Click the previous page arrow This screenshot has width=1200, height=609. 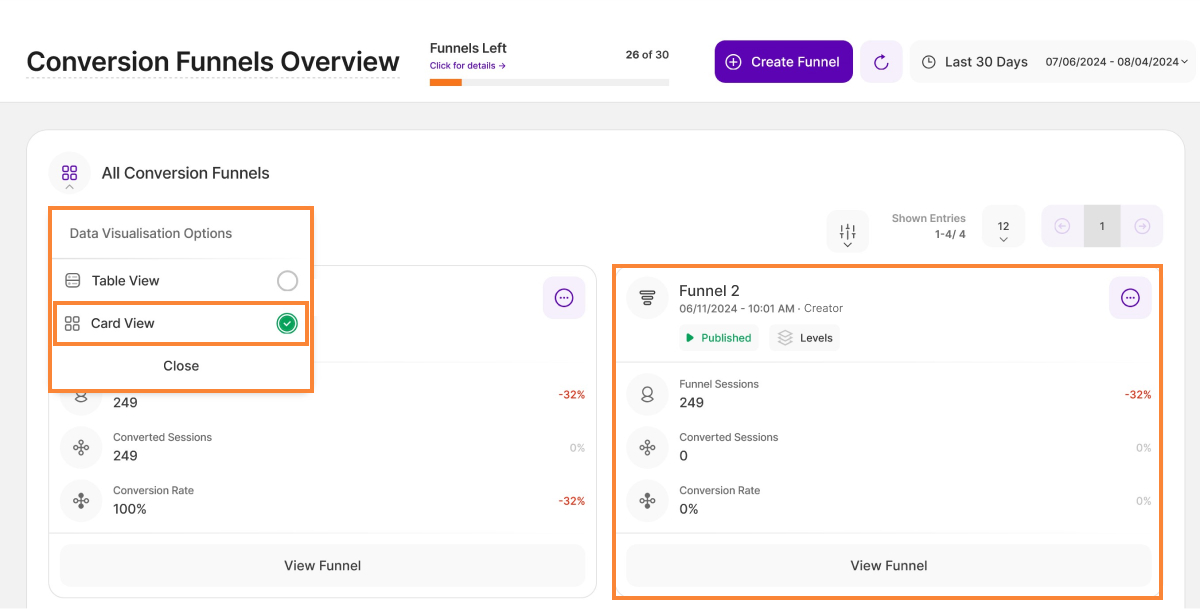tap(1063, 226)
